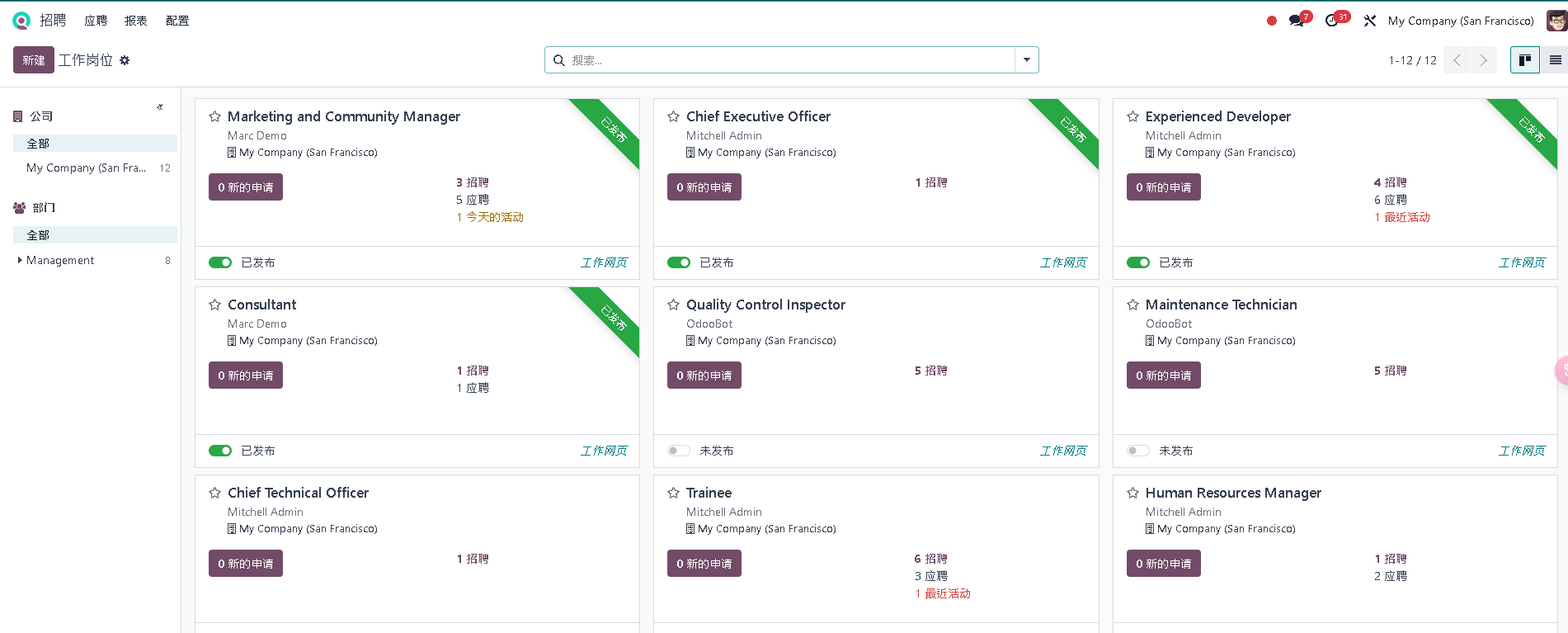Open job positions gear settings
The width and height of the screenshot is (1568, 633).
pyautogui.click(x=125, y=60)
